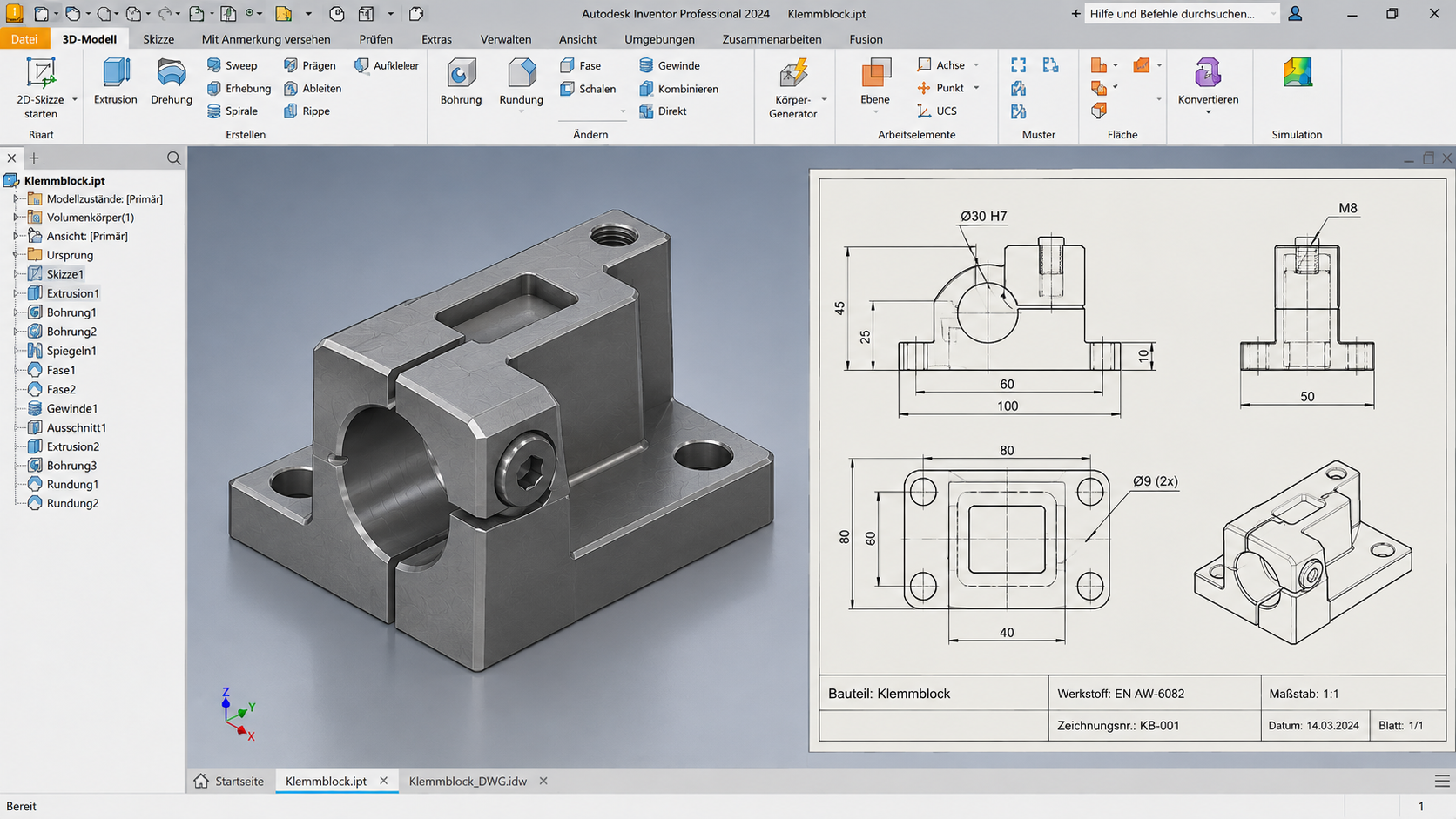This screenshot has width=1456, height=819.
Task: Open the Konvertieren tool
Action: tap(1208, 81)
